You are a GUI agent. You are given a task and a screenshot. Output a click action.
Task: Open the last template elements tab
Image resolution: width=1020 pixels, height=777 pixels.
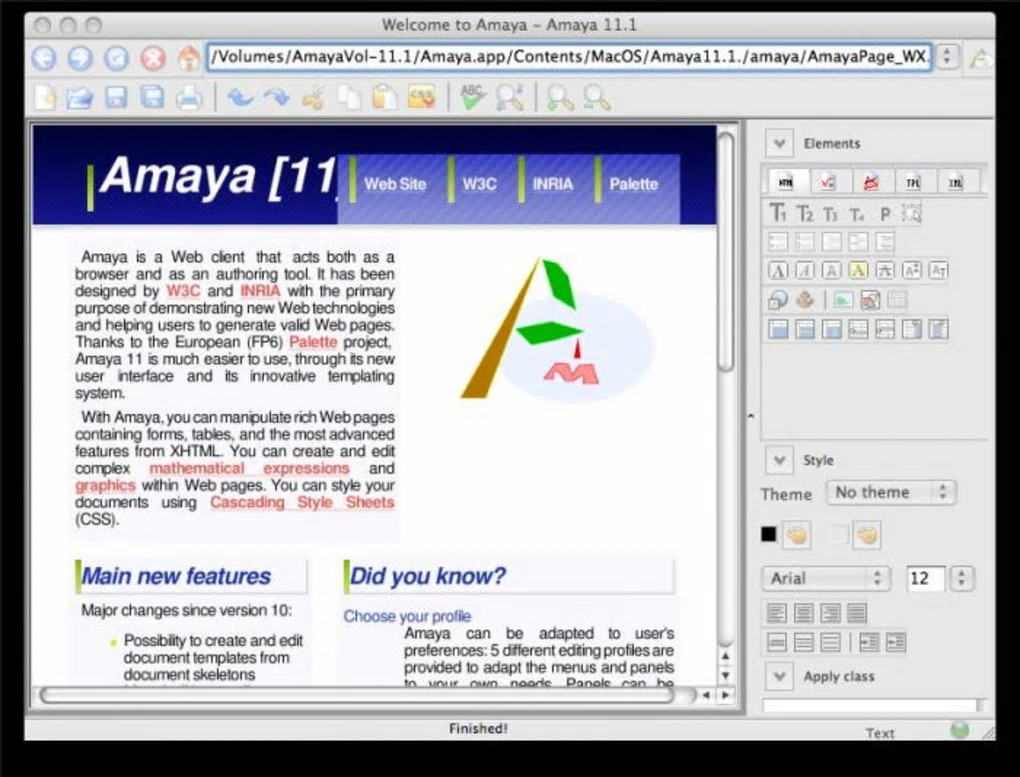point(955,182)
